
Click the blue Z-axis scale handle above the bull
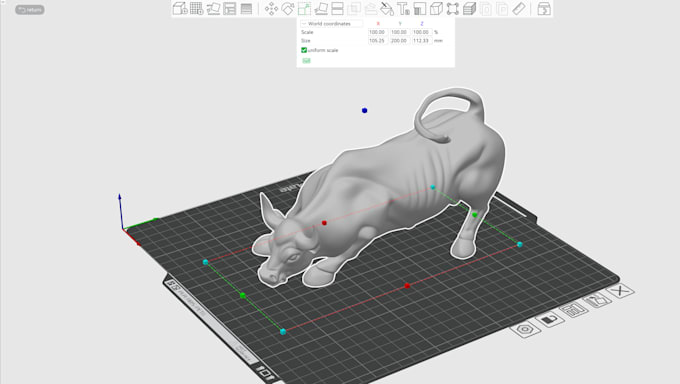coord(364,111)
